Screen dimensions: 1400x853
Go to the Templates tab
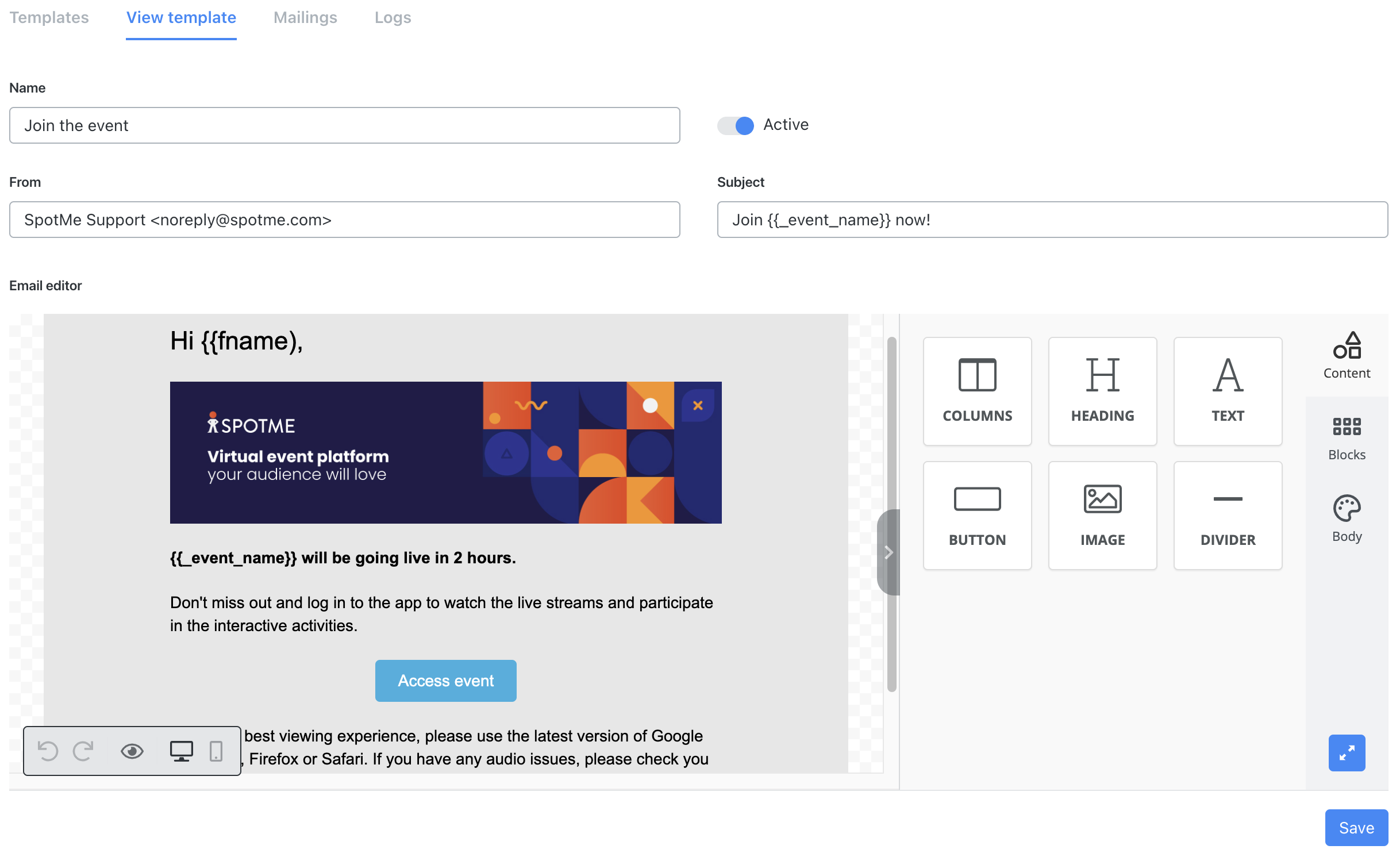49,18
